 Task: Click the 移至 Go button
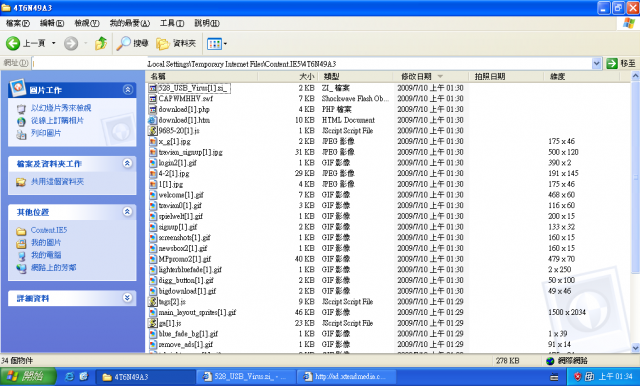621,64
